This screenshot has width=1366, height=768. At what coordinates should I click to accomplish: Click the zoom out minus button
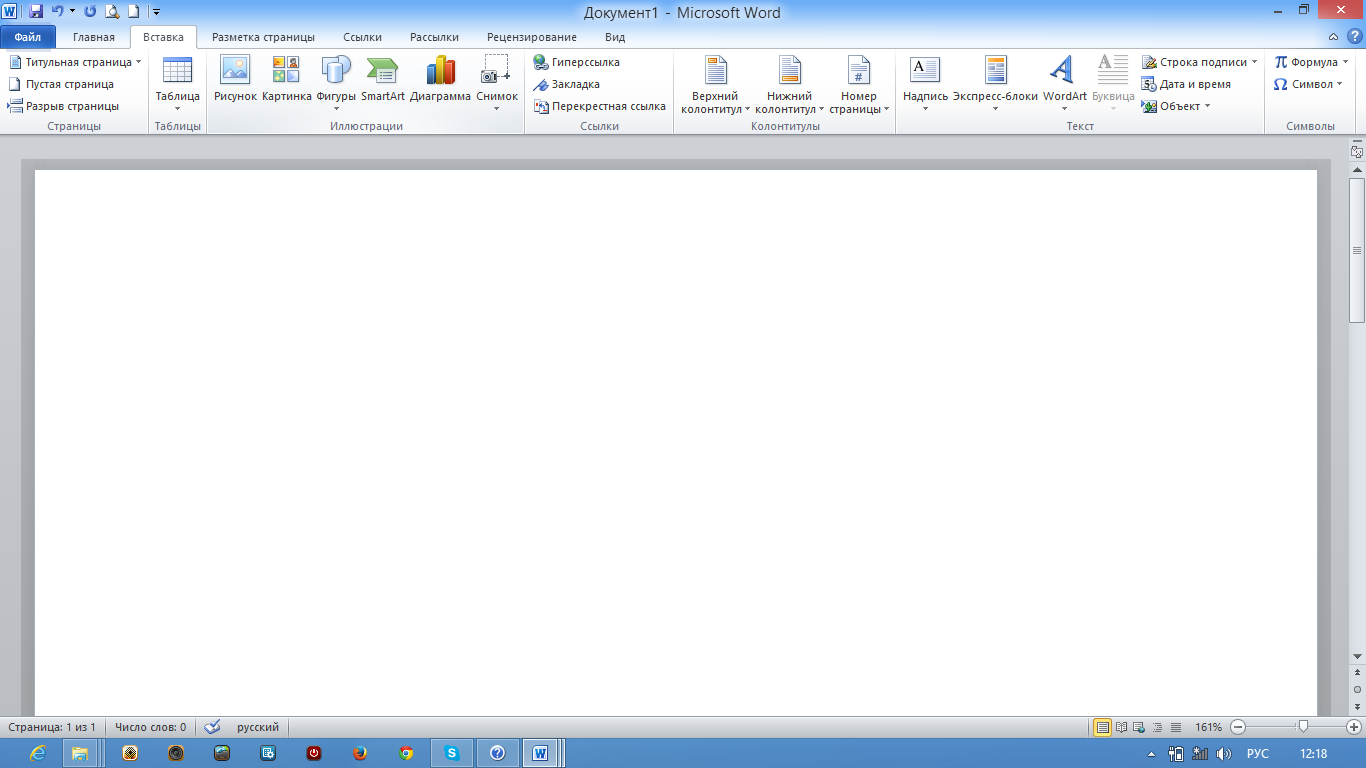tap(1238, 727)
